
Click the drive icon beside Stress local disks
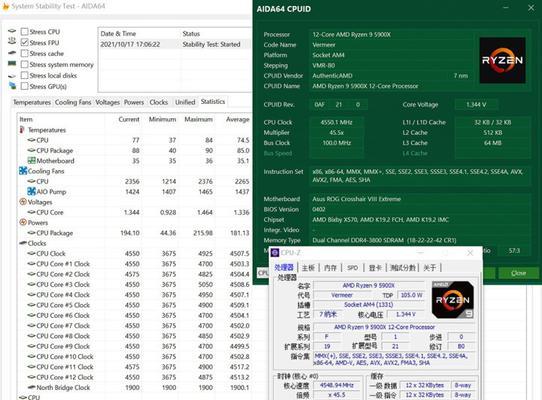click(12, 75)
